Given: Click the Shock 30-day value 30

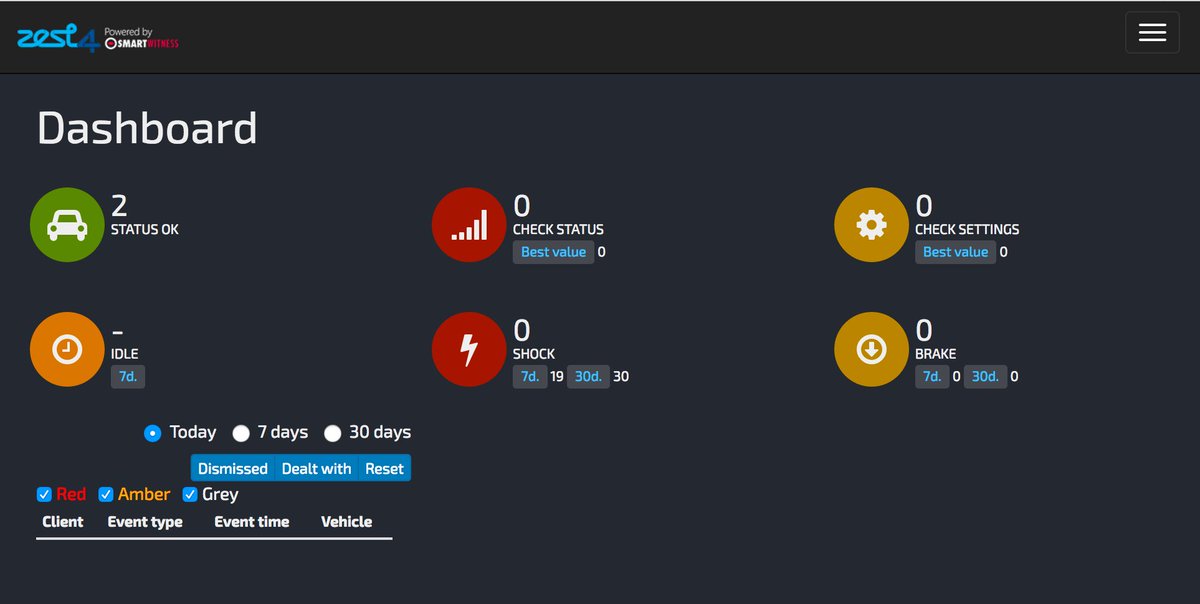Looking at the screenshot, I should [x=621, y=377].
